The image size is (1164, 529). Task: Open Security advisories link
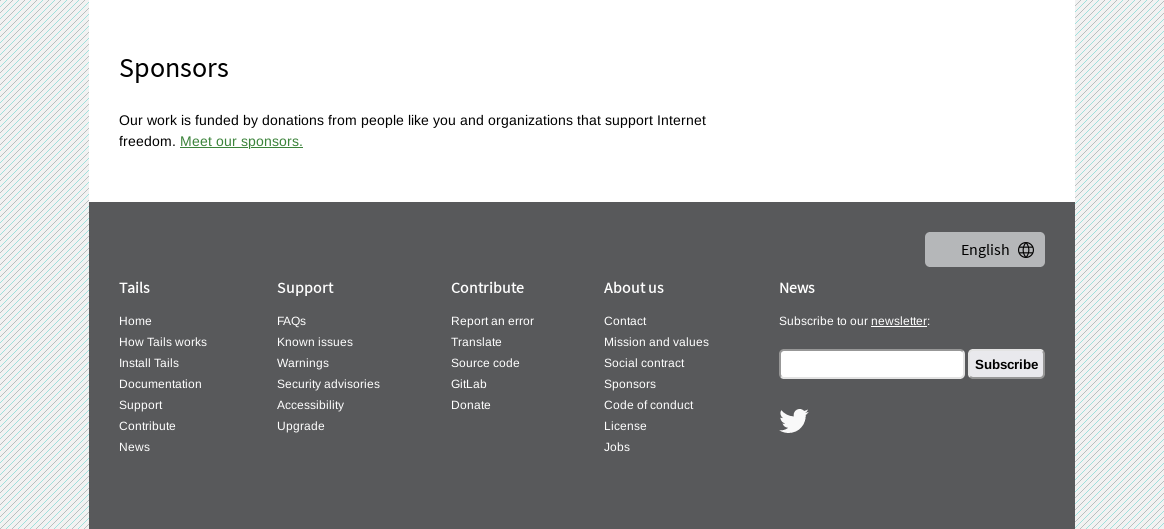(328, 384)
